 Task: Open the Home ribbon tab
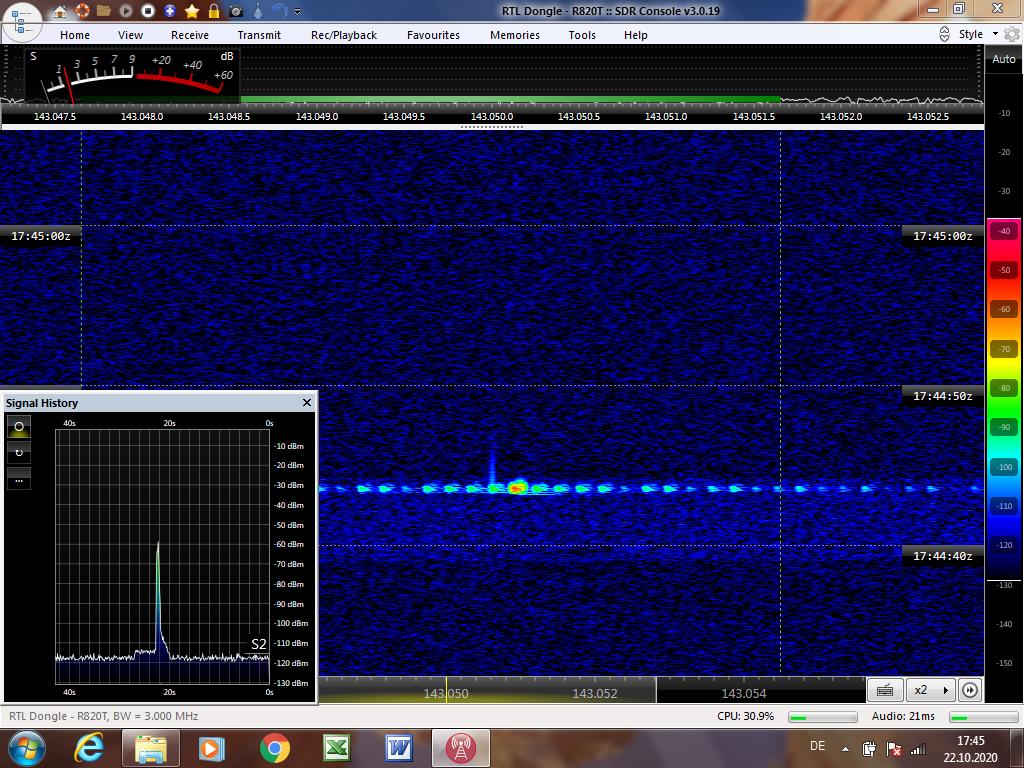pos(75,35)
